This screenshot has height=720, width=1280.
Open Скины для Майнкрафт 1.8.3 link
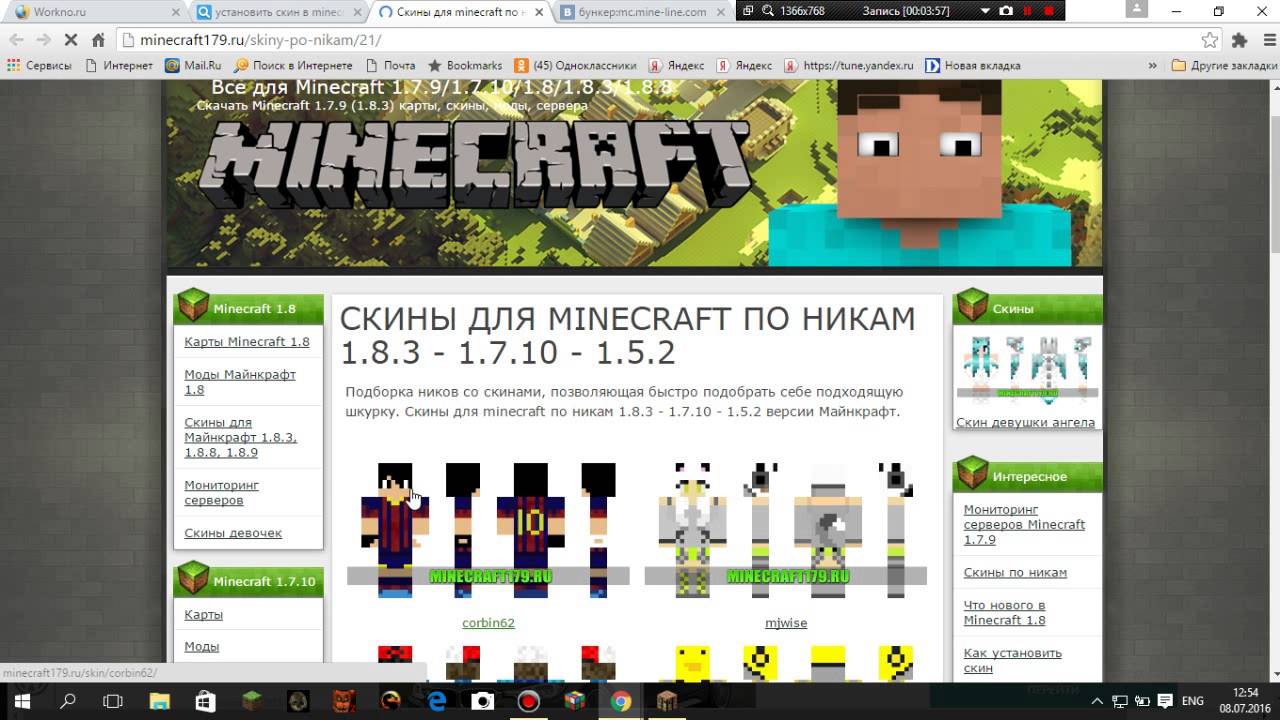(x=241, y=437)
